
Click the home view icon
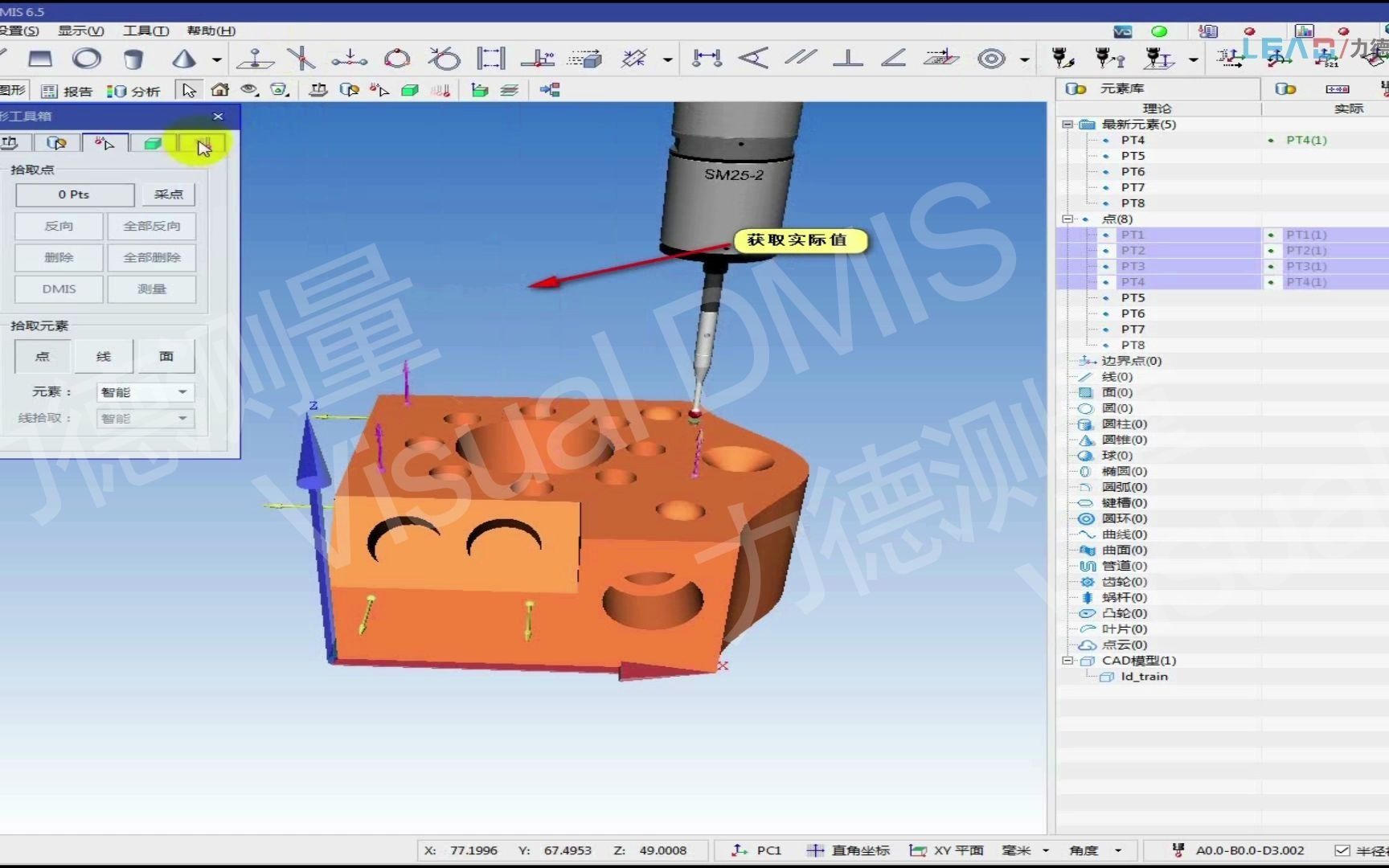click(219, 90)
